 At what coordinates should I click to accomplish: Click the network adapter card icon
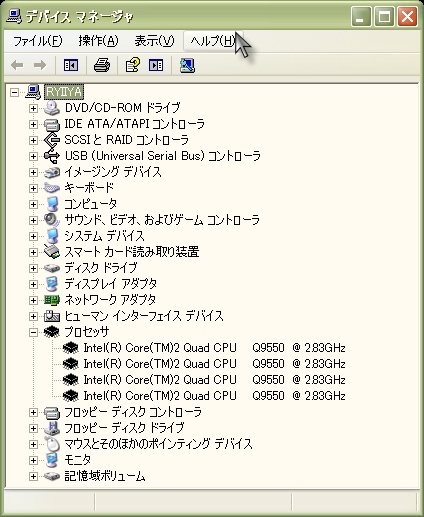(x=52, y=300)
